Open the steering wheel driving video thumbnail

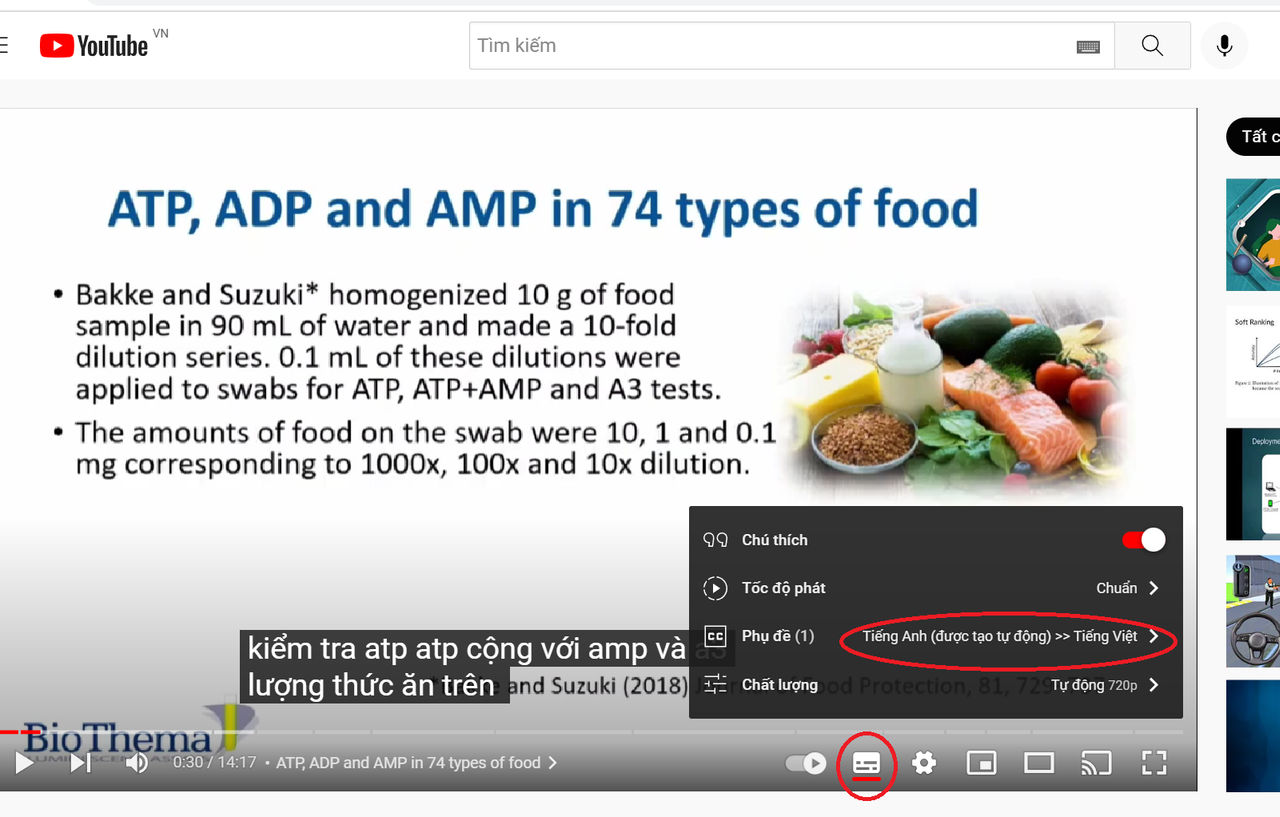(1253, 610)
